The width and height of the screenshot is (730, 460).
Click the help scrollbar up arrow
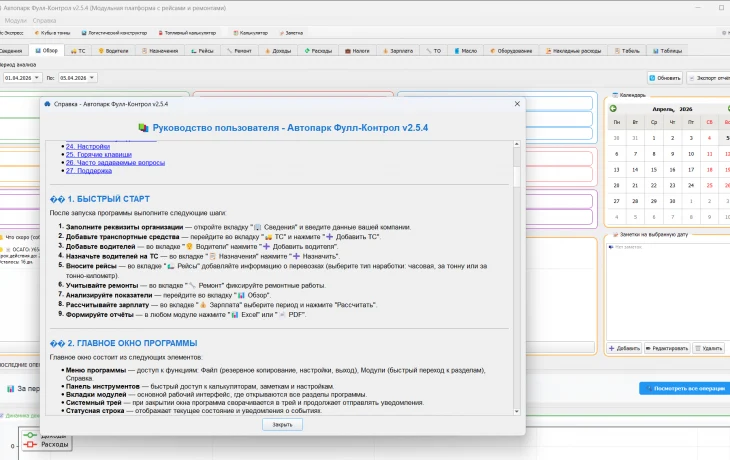coord(517,144)
